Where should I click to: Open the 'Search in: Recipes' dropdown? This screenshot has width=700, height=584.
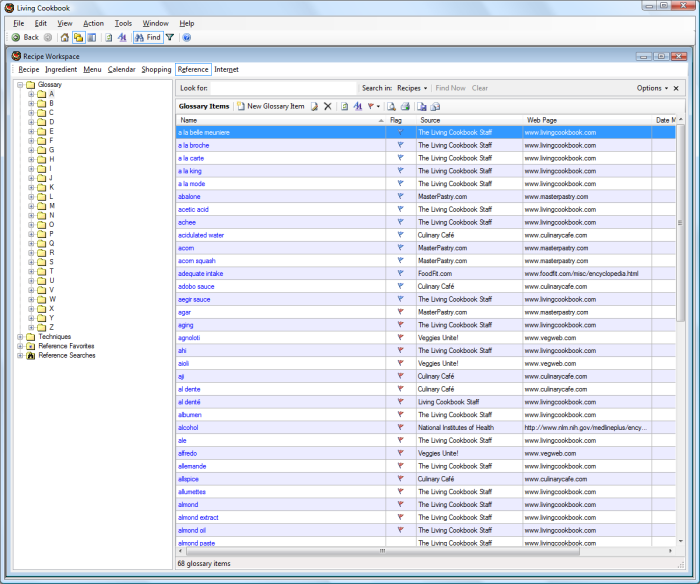412,88
